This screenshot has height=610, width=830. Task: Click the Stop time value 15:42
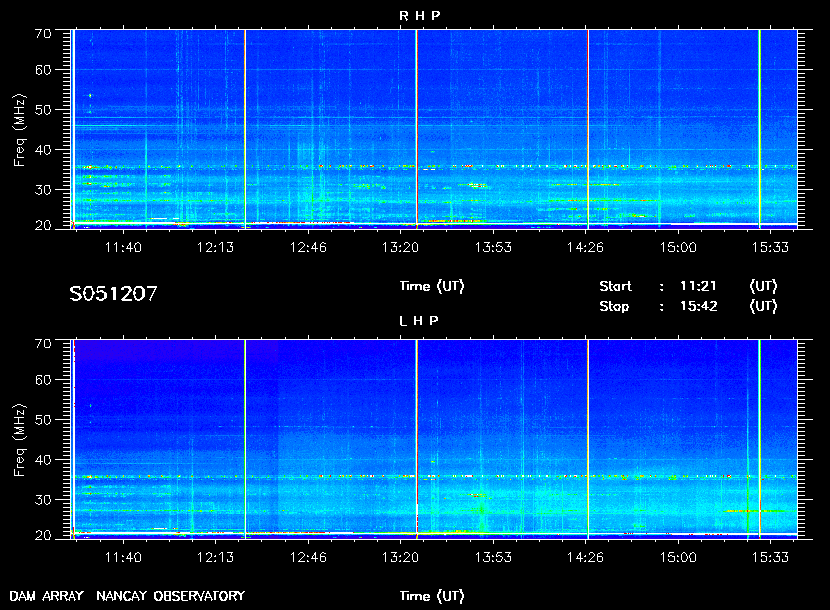pyautogui.click(x=698, y=306)
